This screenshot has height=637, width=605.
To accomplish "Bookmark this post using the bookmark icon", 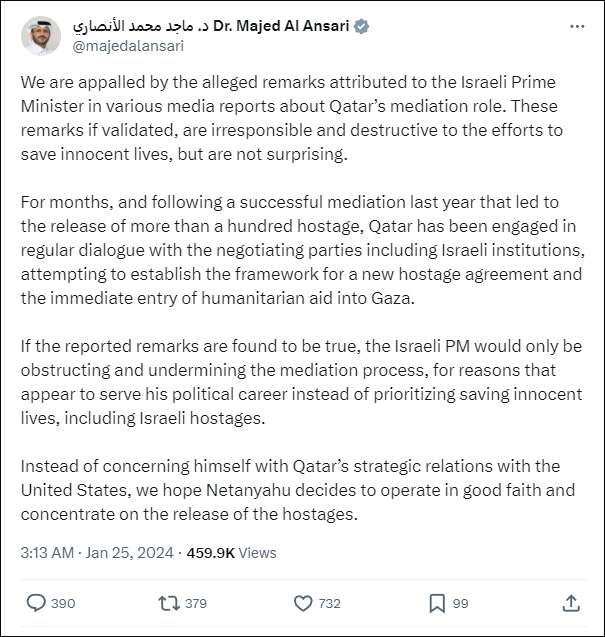I will point(437,603).
